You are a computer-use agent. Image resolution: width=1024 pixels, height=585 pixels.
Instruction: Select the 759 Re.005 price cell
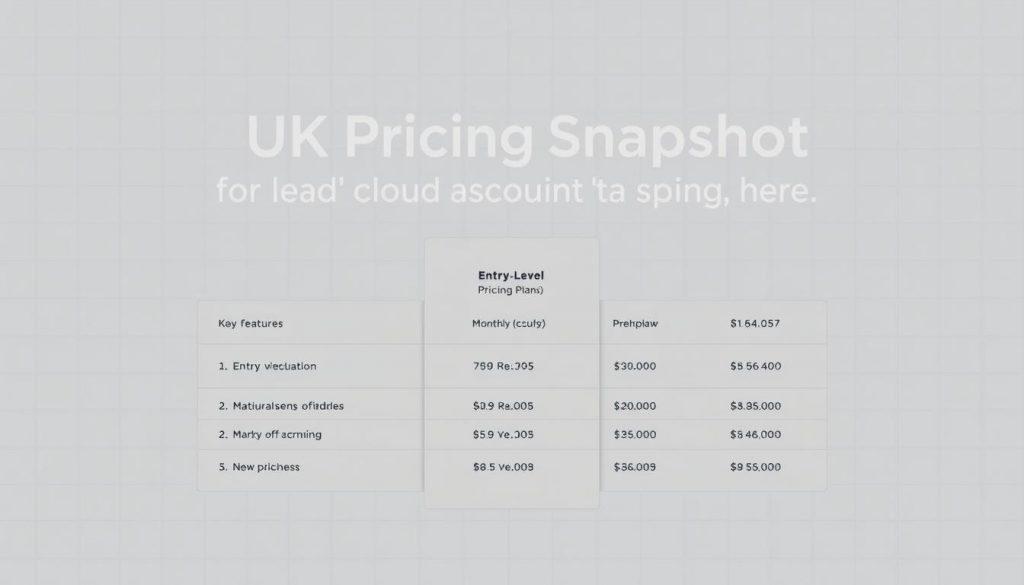point(503,366)
